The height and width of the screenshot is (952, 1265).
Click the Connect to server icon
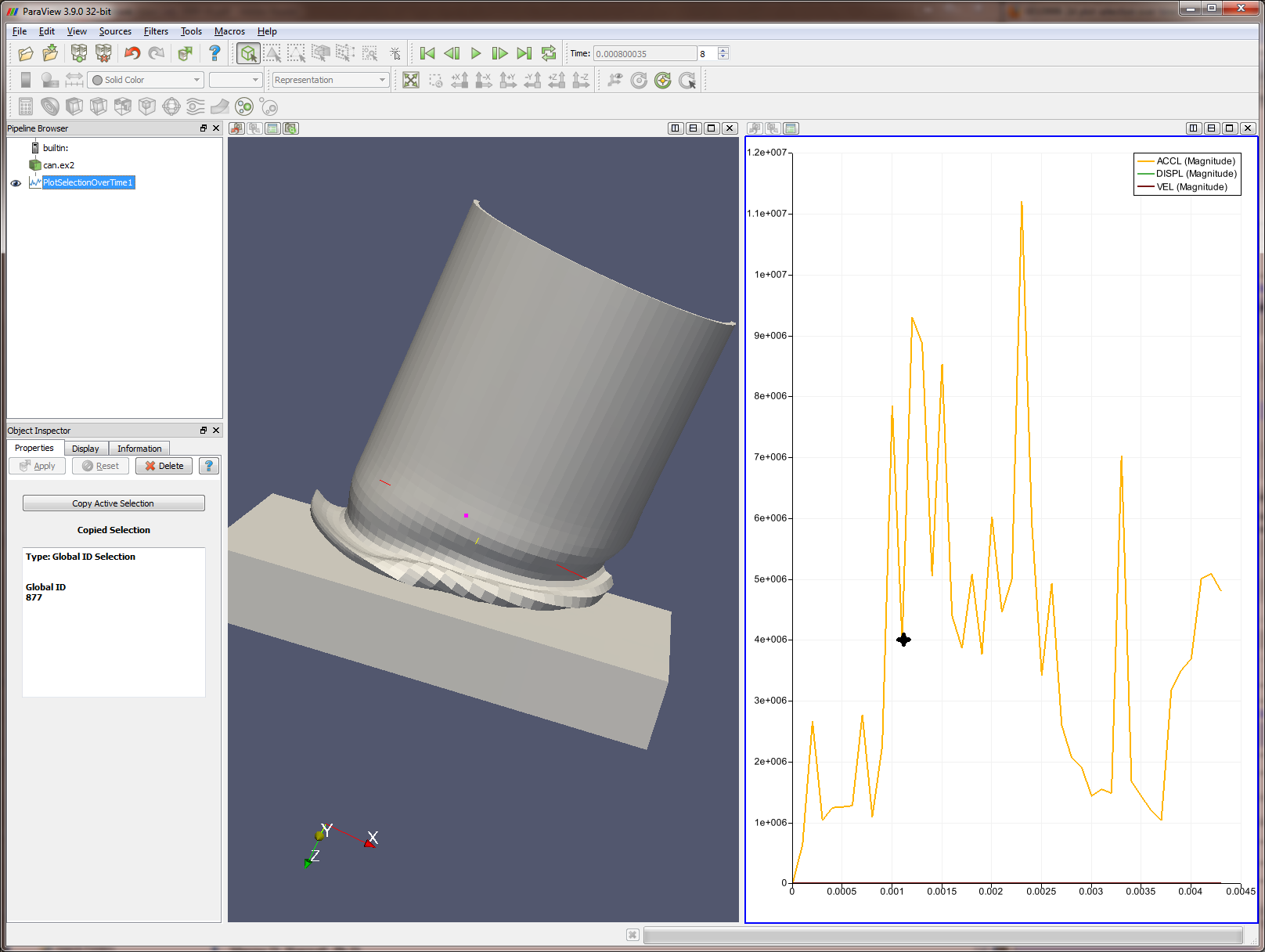[x=79, y=53]
